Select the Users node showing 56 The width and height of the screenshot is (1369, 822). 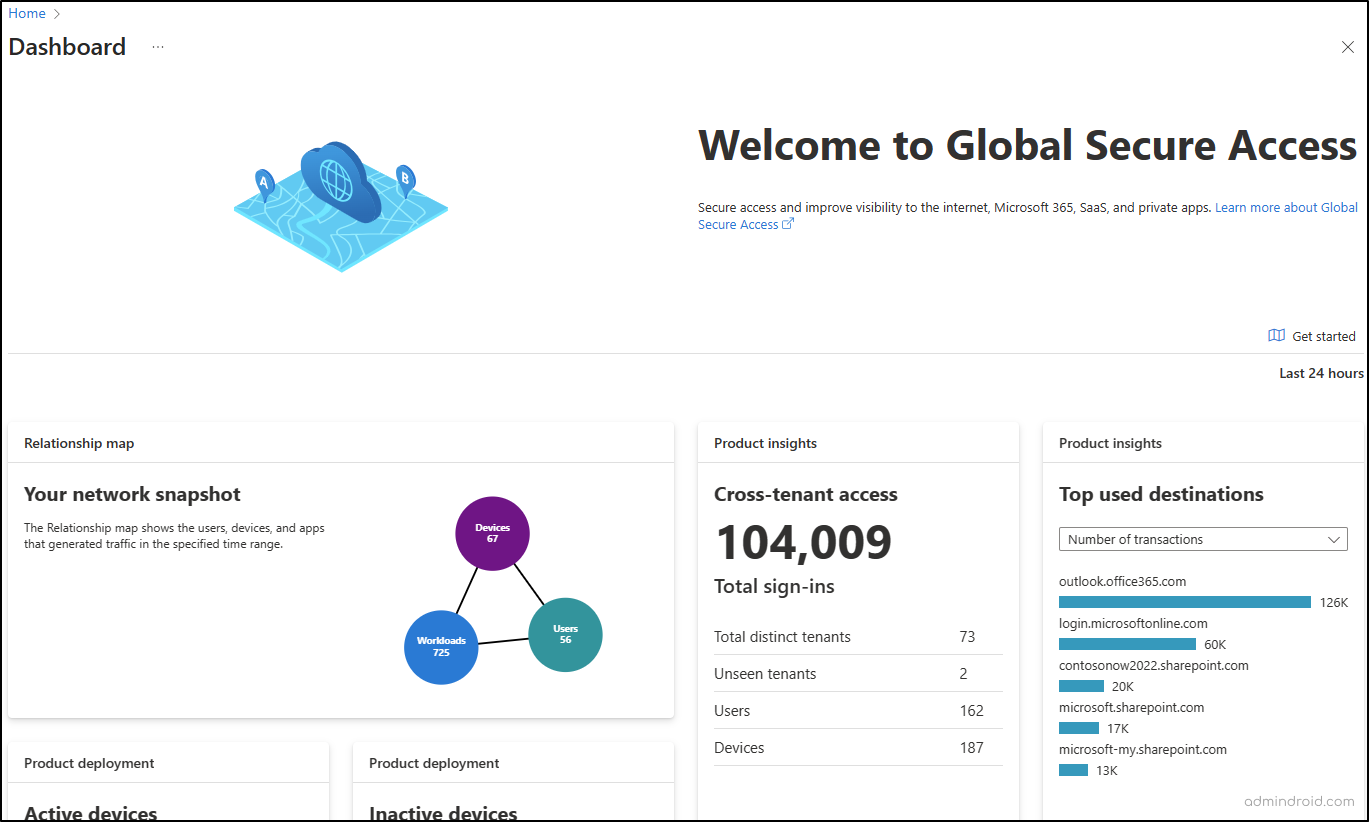click(x=566, y=634)
